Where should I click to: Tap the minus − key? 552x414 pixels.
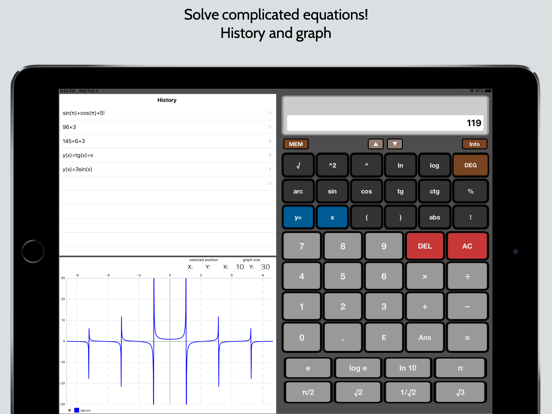pos(467,307)
